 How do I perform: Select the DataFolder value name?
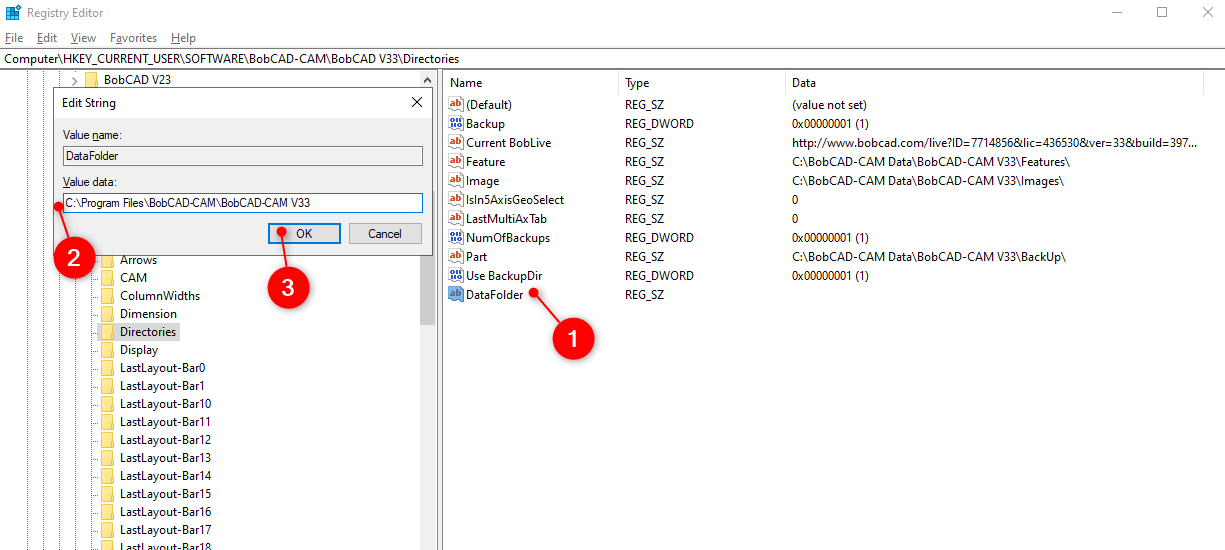tap(494, 294)
